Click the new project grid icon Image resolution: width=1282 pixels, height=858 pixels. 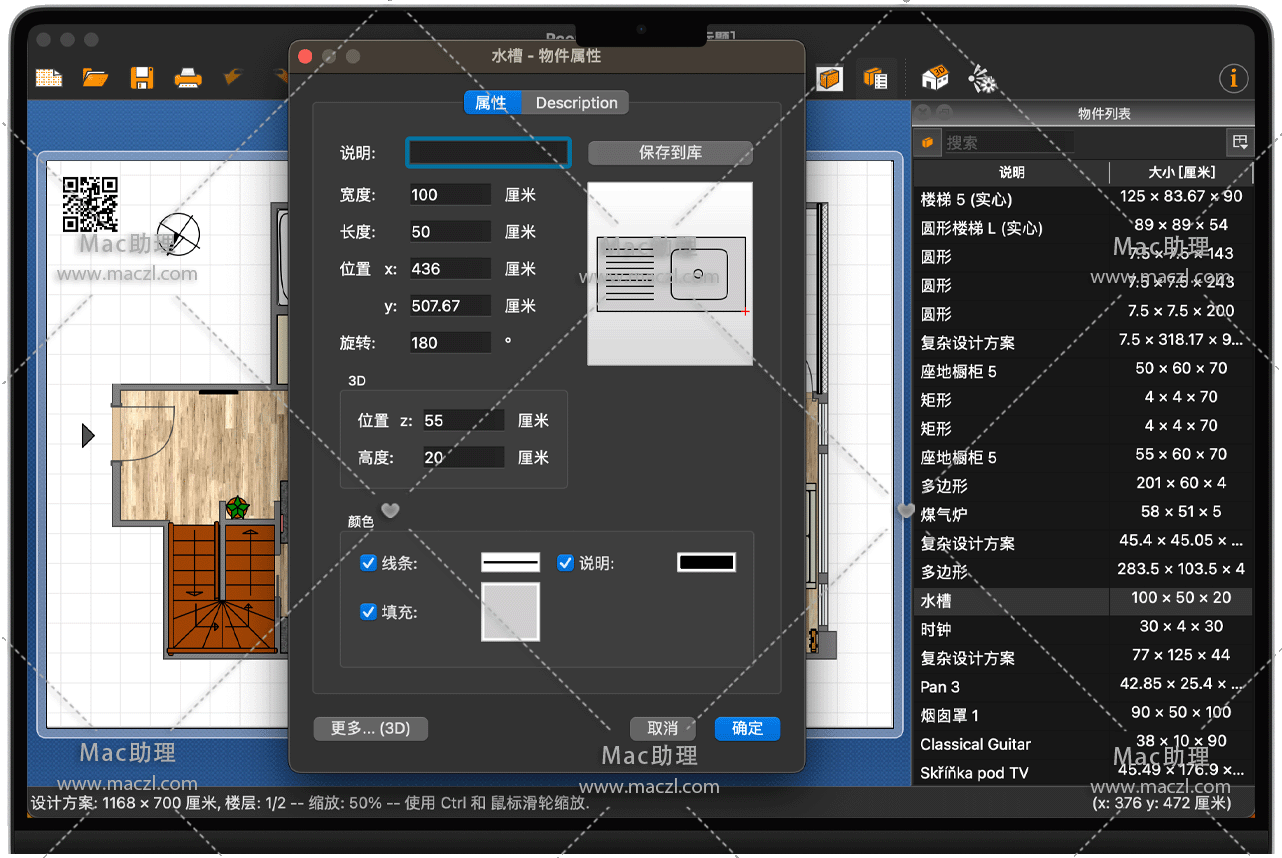pos(48,77)
